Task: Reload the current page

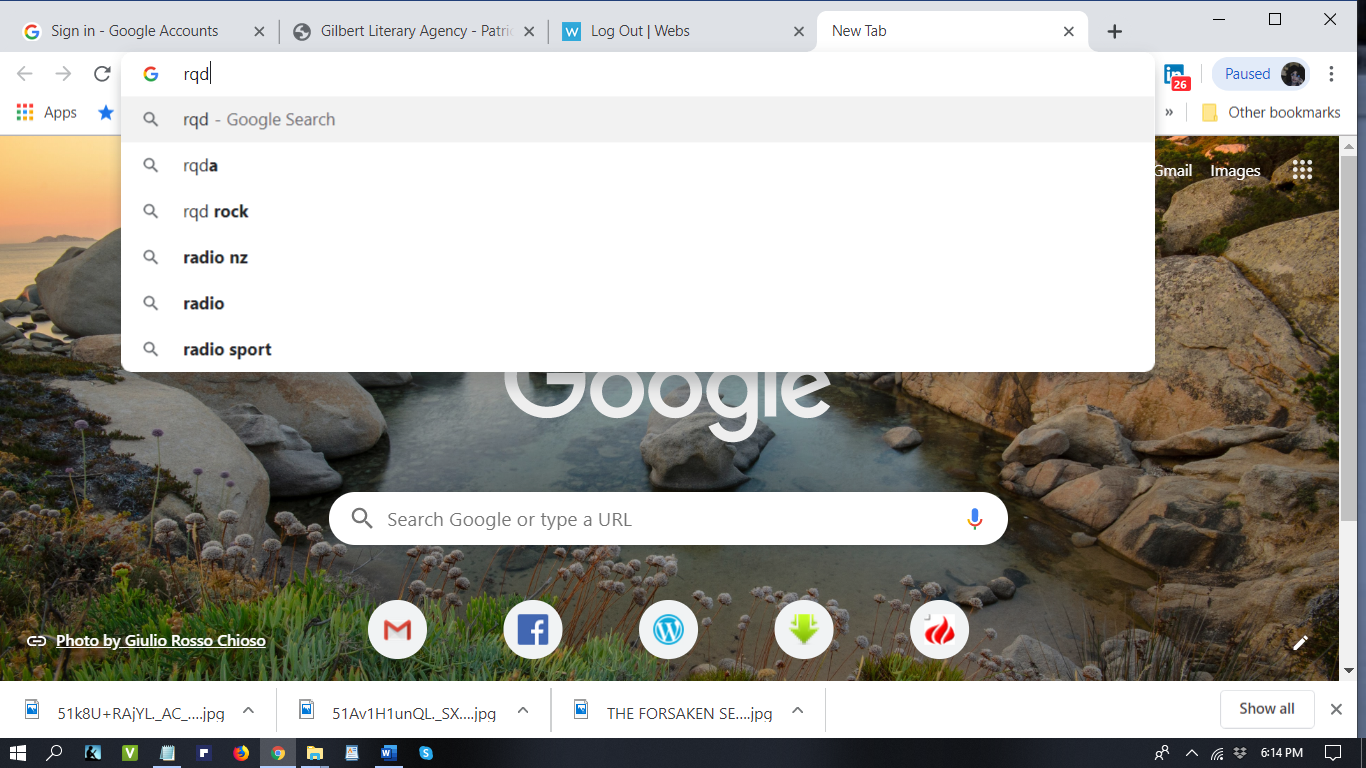Action: tap(102, 74)
